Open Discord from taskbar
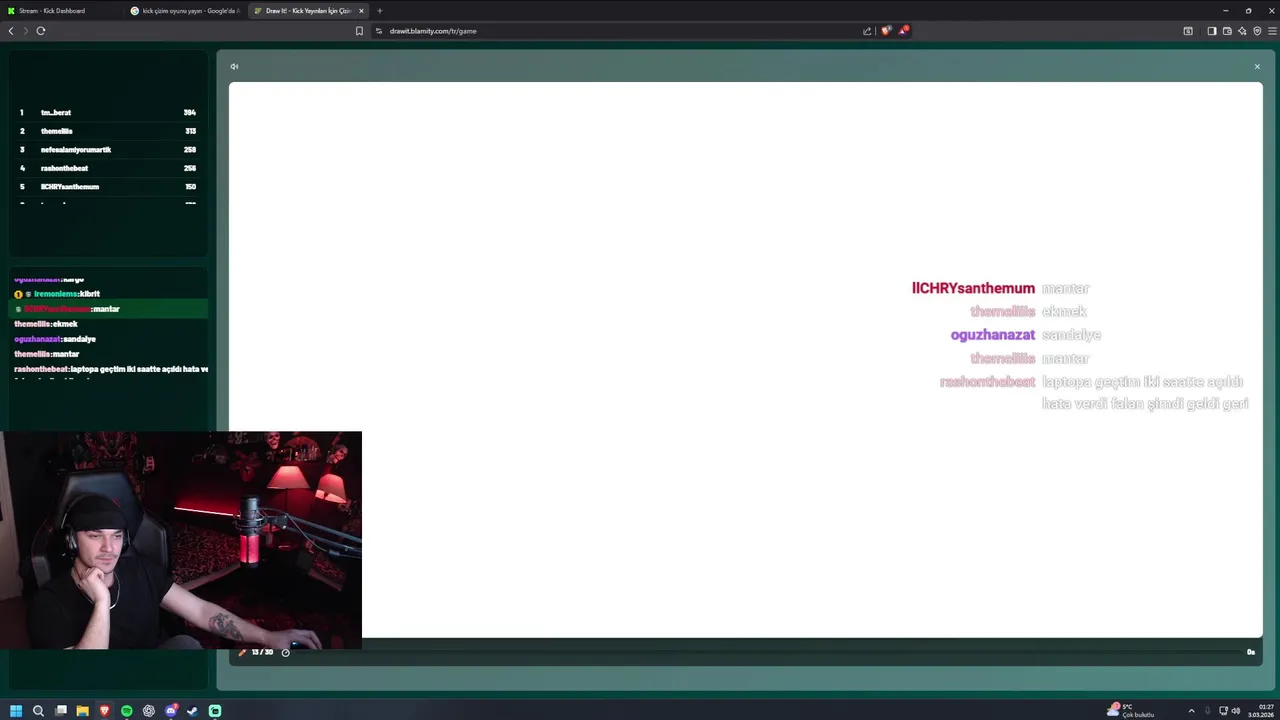1280x720 pixels. [171, 711]
